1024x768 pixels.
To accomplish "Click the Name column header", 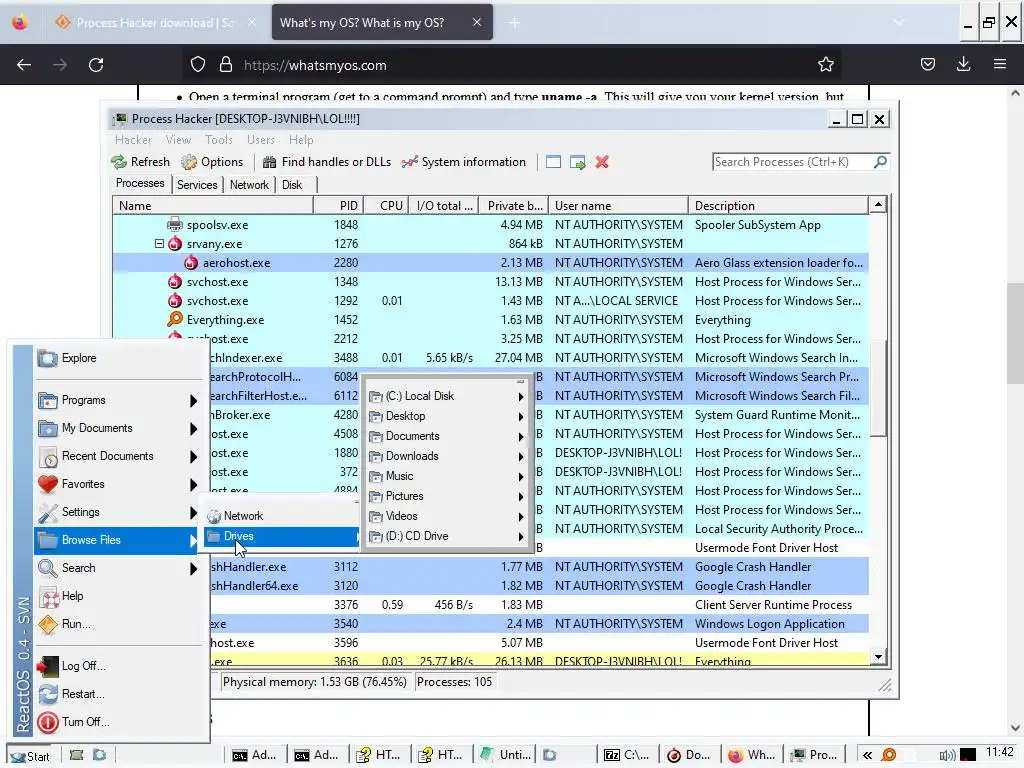I will click(213, 206).
